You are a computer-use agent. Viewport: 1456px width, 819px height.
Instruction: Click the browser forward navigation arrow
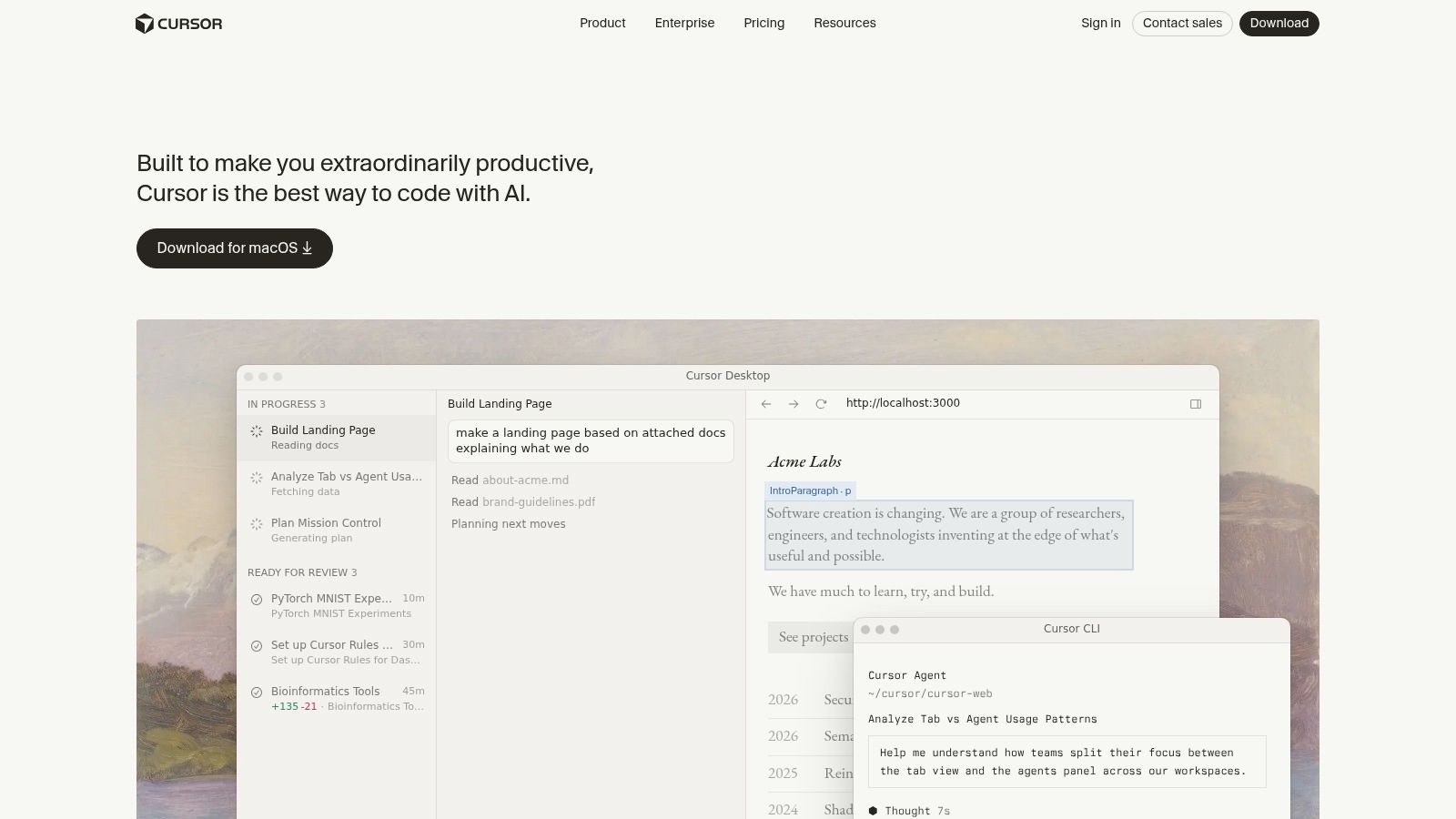(x=794, y=403)
